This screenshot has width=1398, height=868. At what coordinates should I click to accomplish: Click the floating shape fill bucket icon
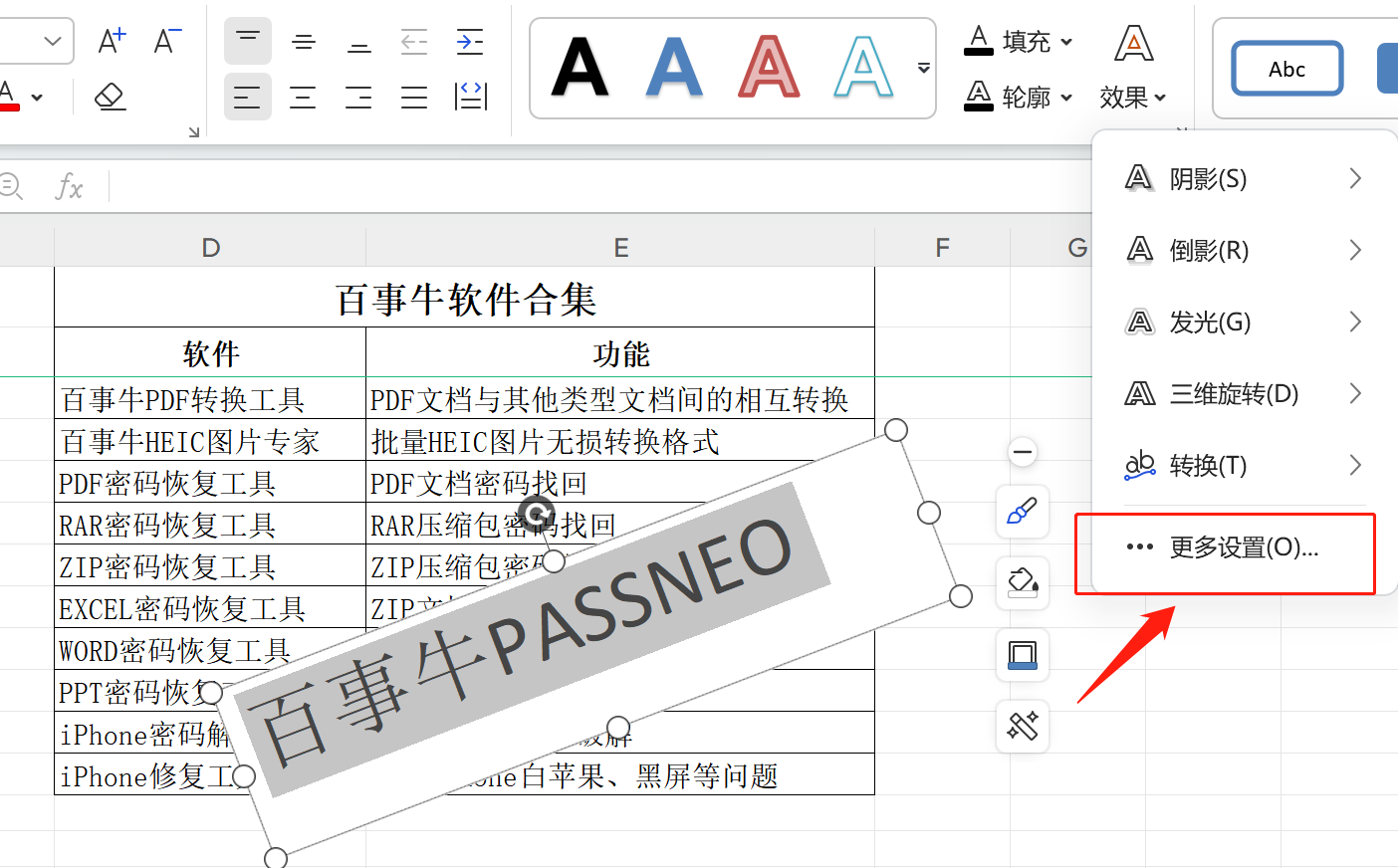click(1023, 582)
